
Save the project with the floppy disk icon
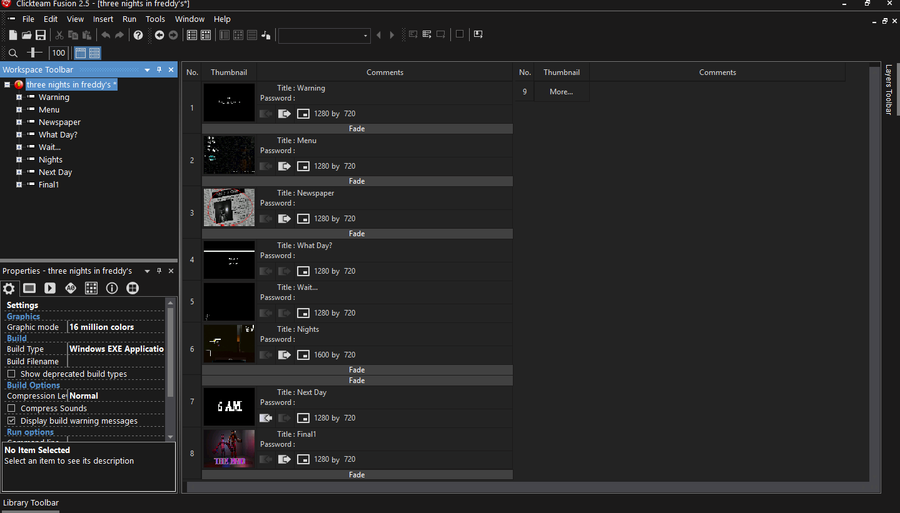point(40,35)
